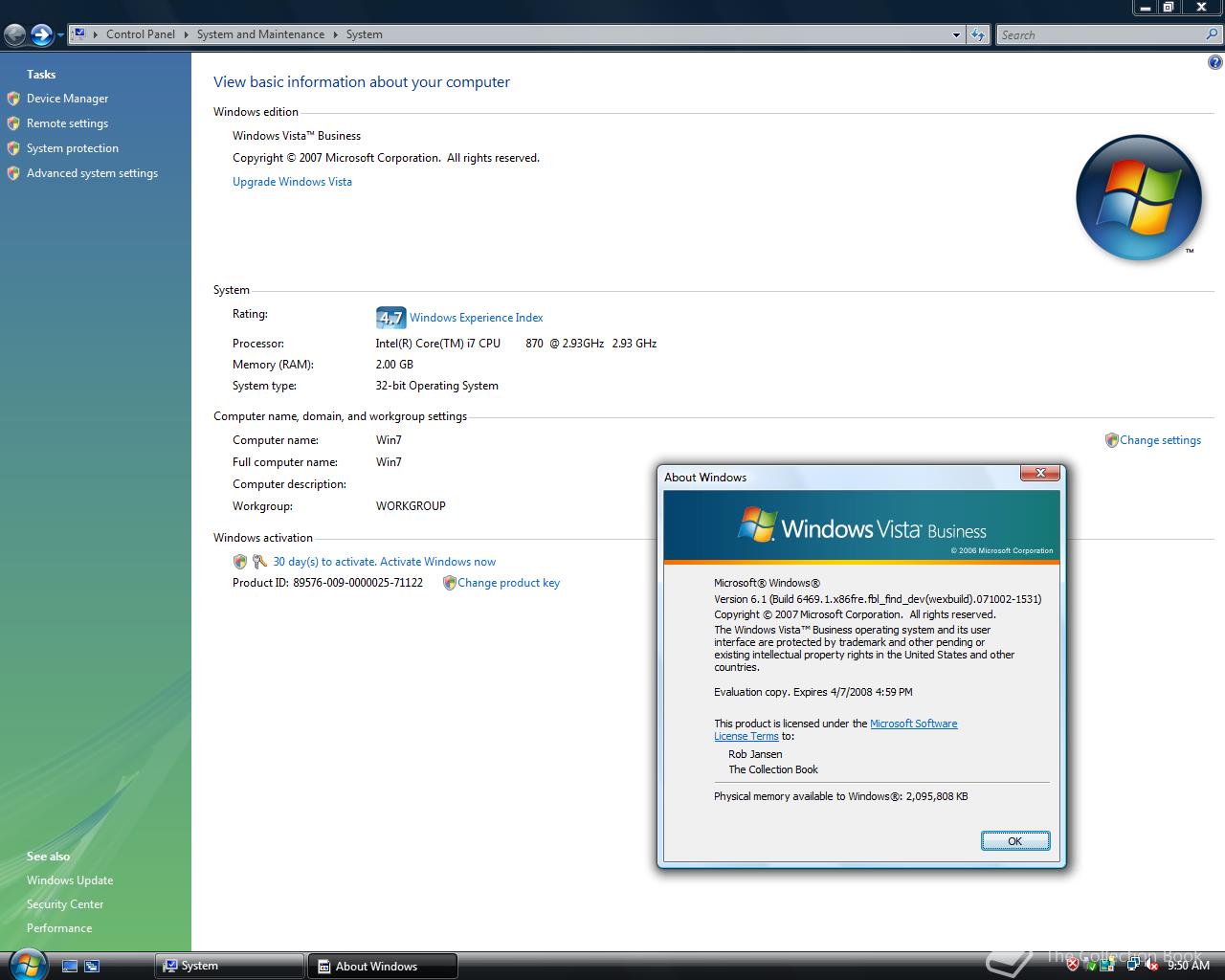Open Remote settings task link

pos(67,123)
